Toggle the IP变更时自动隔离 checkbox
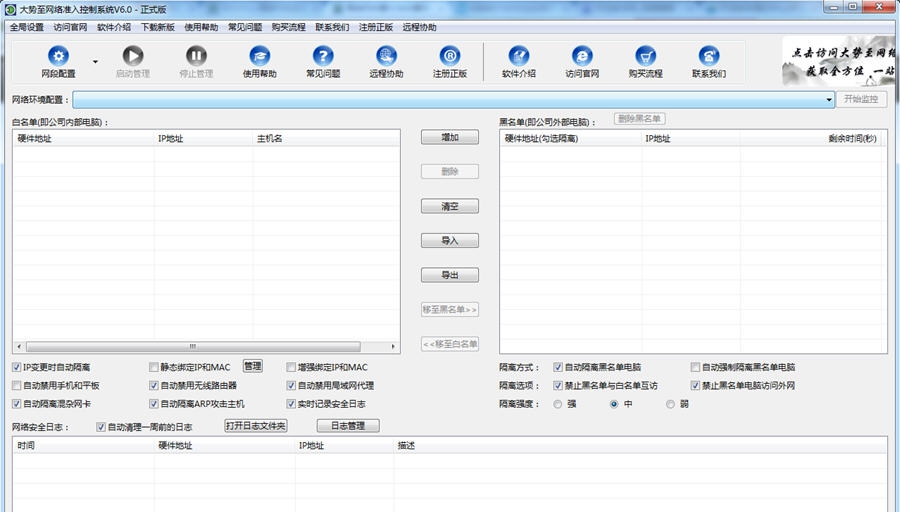 (17, 367)
